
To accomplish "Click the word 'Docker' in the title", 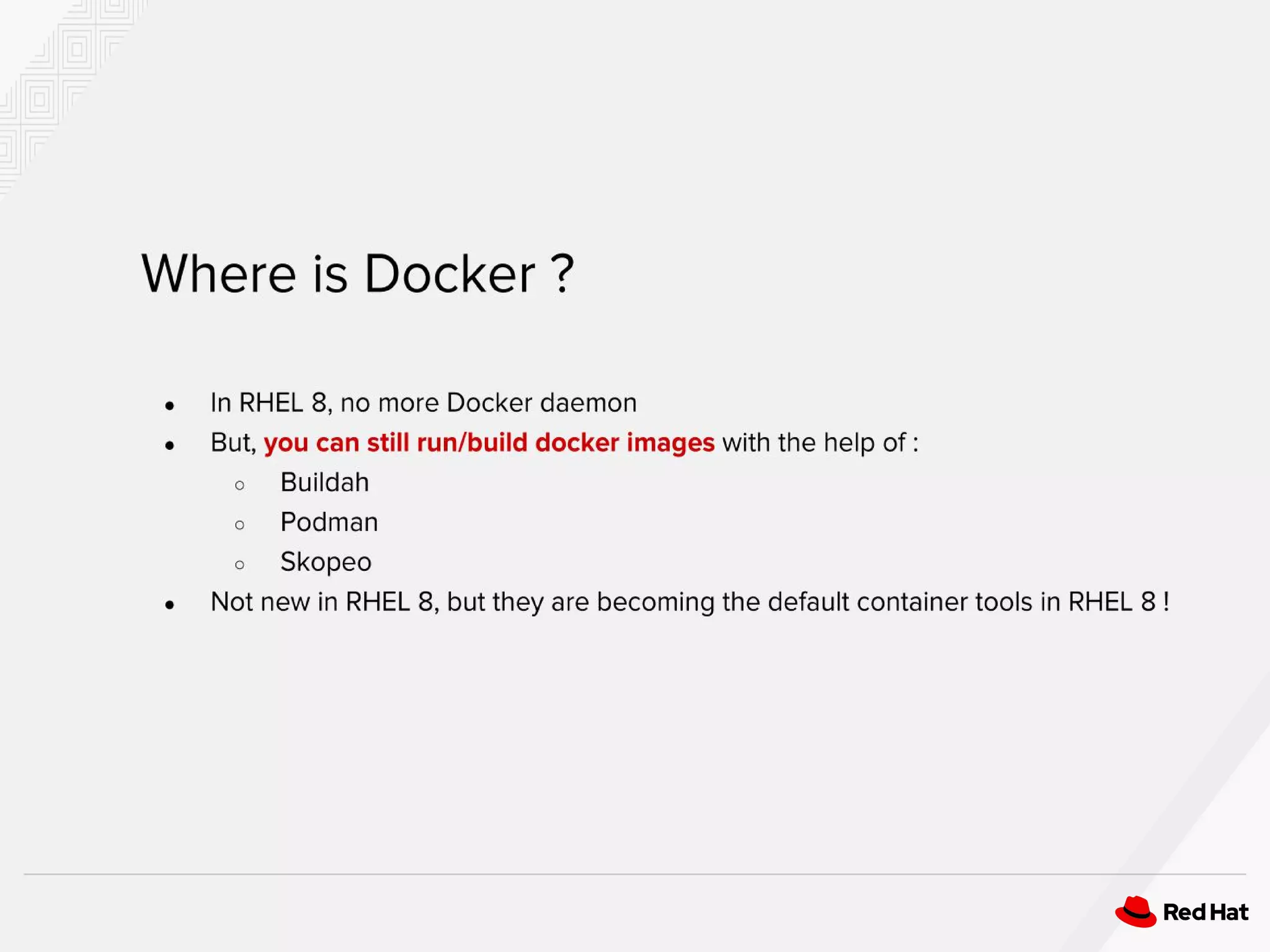I will (450, 273).
